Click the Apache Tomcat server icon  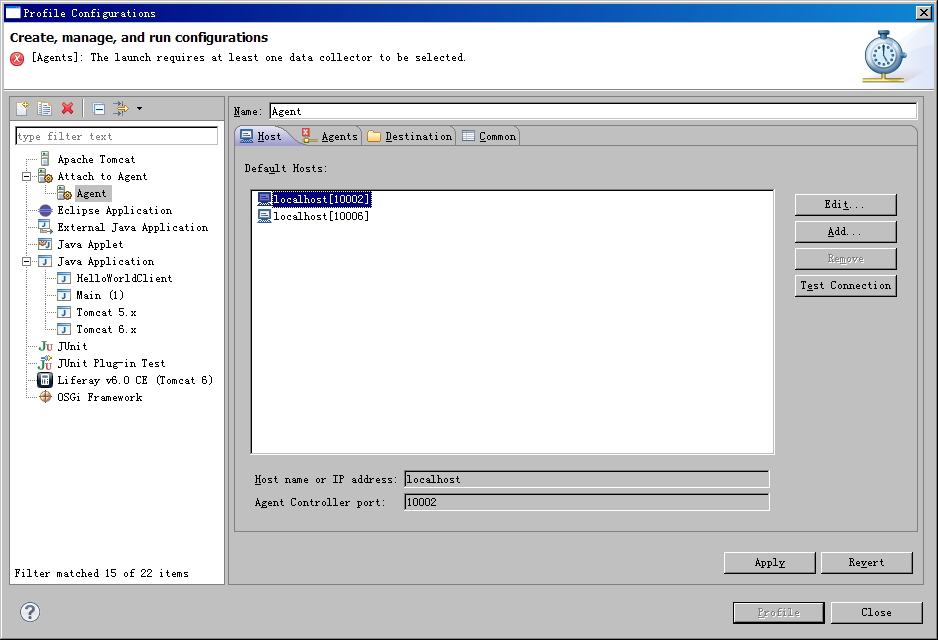[x=45, y=159]
